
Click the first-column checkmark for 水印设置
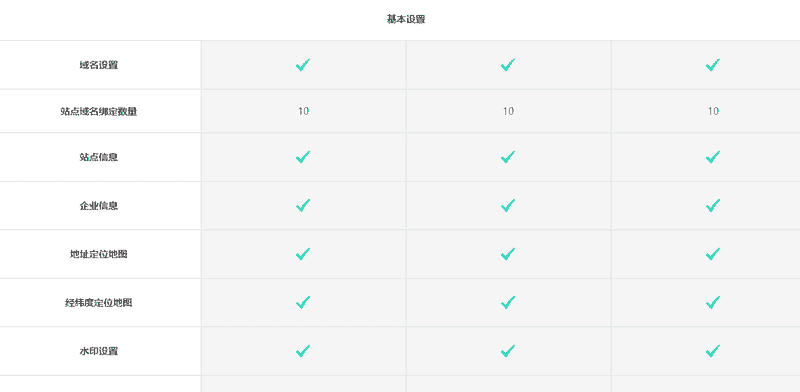[x=303, y=351]
